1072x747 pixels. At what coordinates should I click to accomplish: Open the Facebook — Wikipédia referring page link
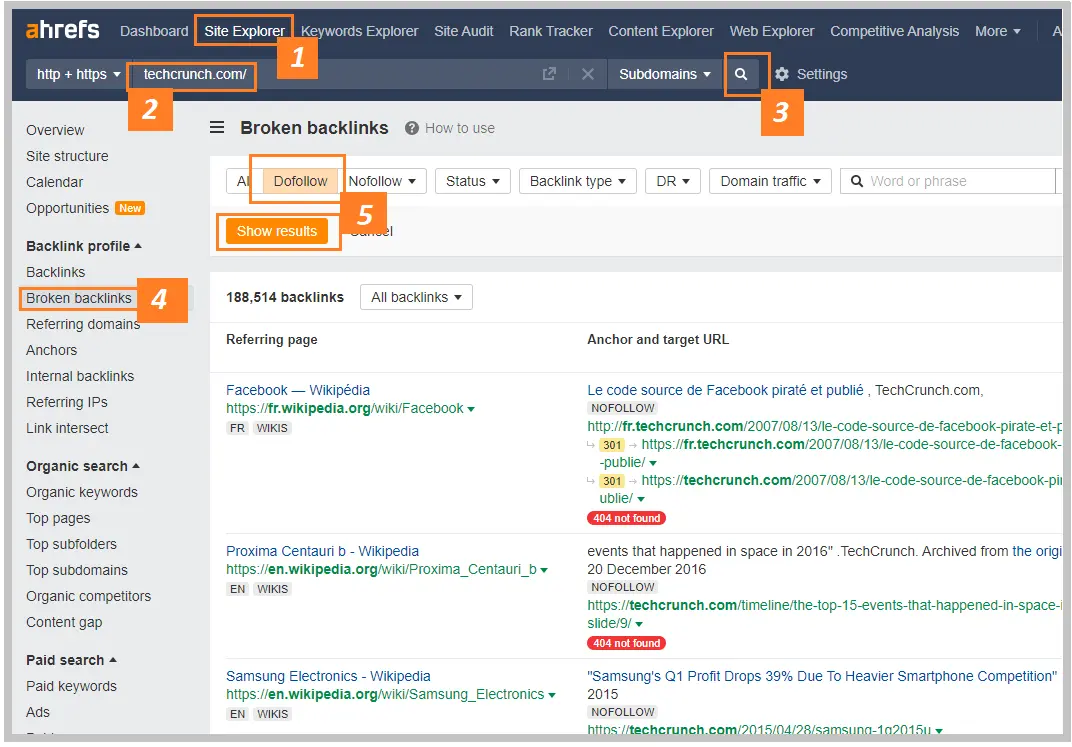point(297,390)
